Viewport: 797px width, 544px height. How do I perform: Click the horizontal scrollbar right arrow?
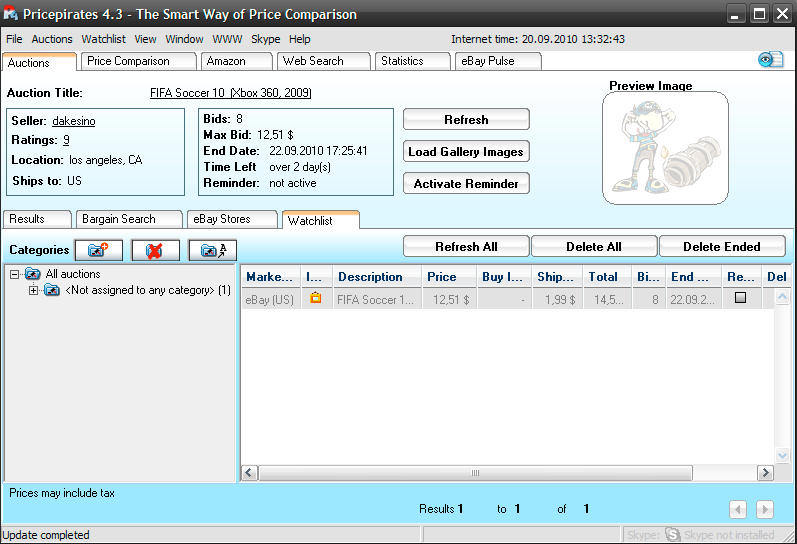click(764, 473)
